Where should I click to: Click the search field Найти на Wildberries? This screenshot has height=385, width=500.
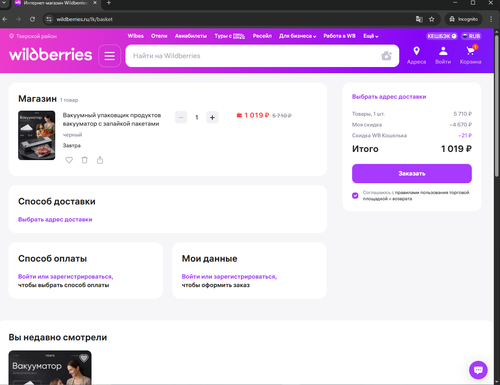(253, 56)
